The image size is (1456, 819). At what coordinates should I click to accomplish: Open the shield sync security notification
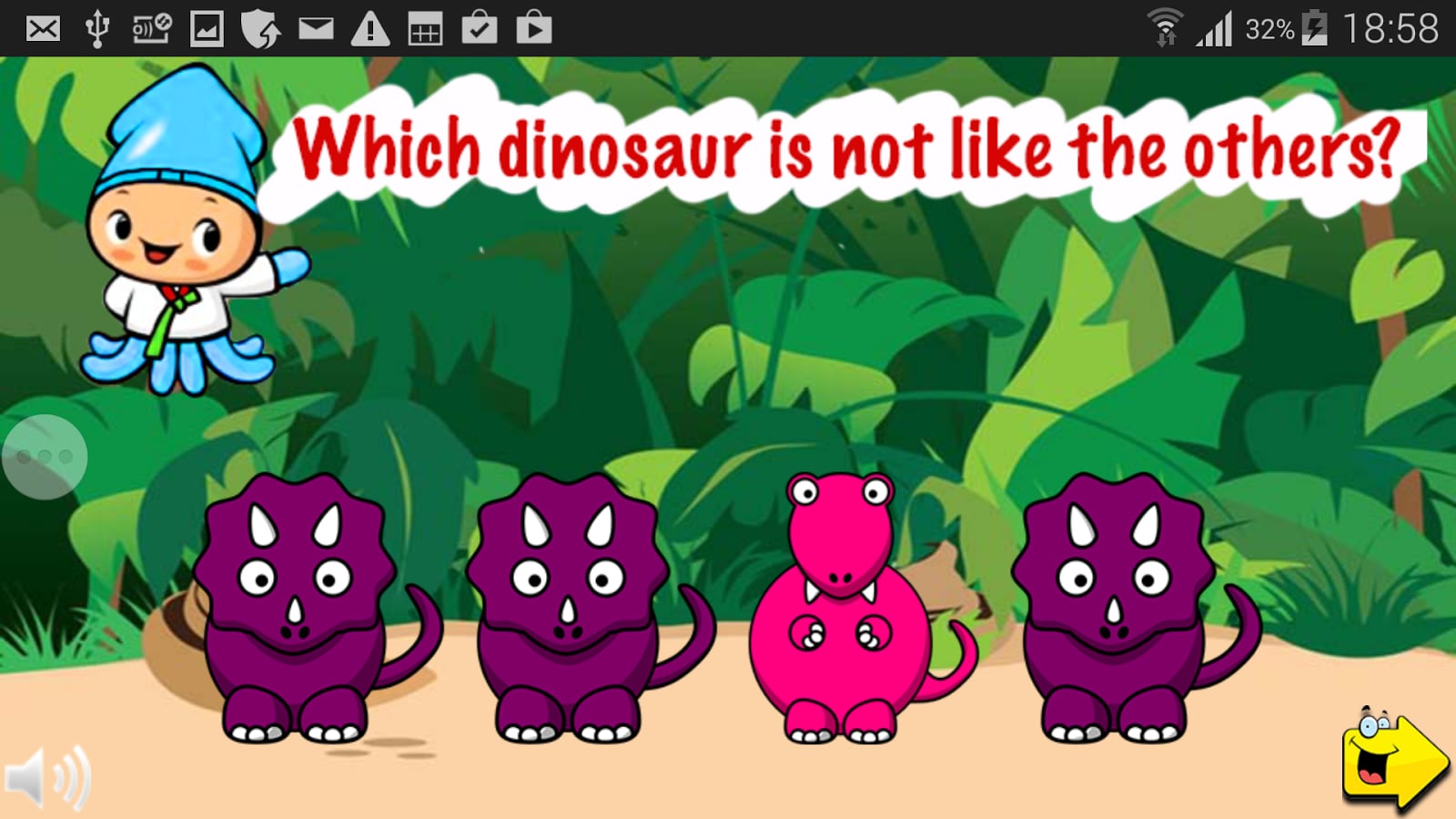260,29
